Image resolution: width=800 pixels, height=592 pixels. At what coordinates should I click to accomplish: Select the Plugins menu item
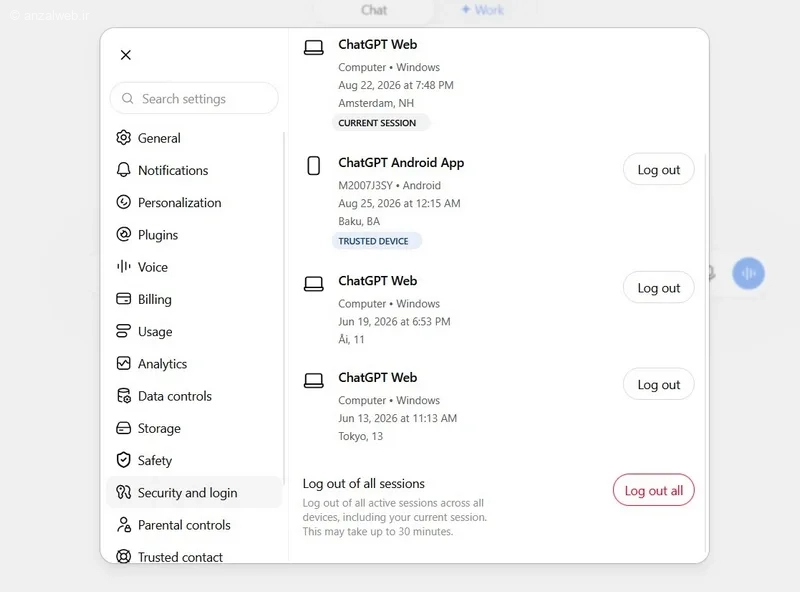tap(158, 235)
